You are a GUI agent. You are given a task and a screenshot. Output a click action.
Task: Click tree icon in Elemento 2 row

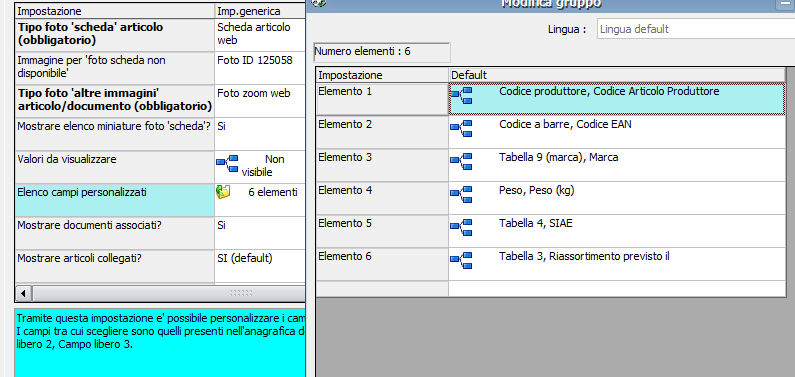(461, 128)
